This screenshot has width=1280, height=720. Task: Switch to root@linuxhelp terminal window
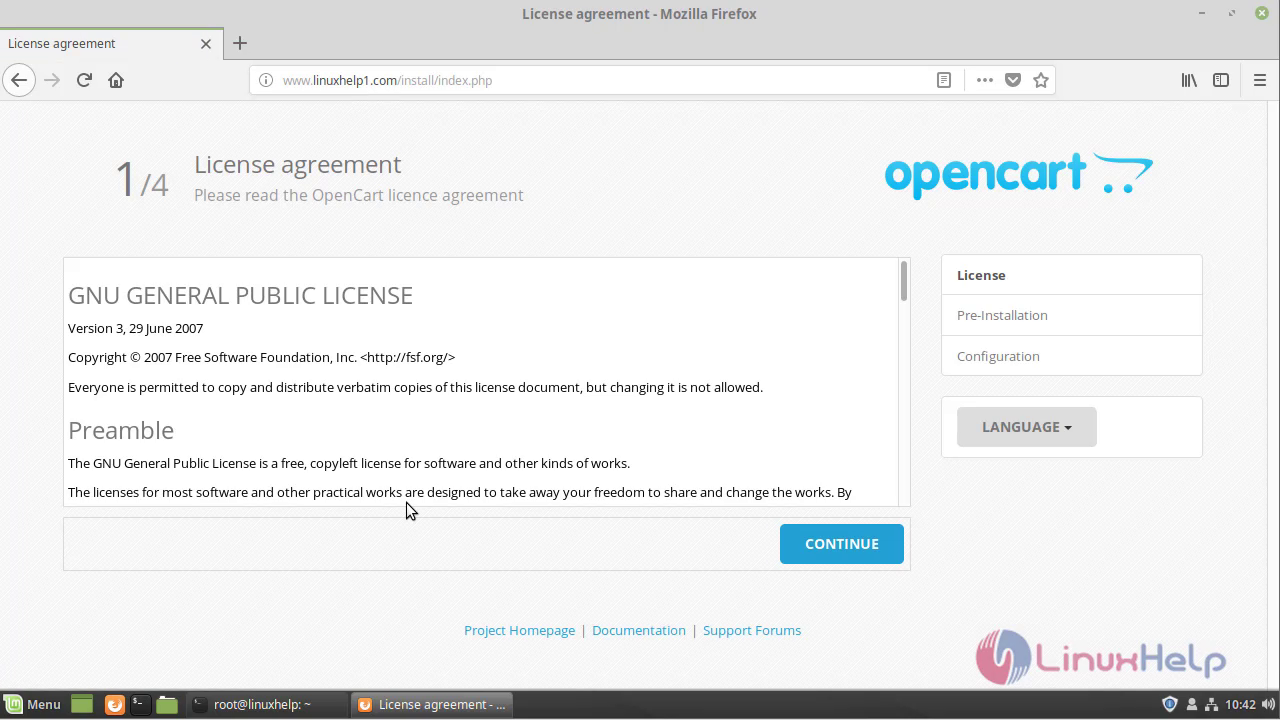coord(266,704)
